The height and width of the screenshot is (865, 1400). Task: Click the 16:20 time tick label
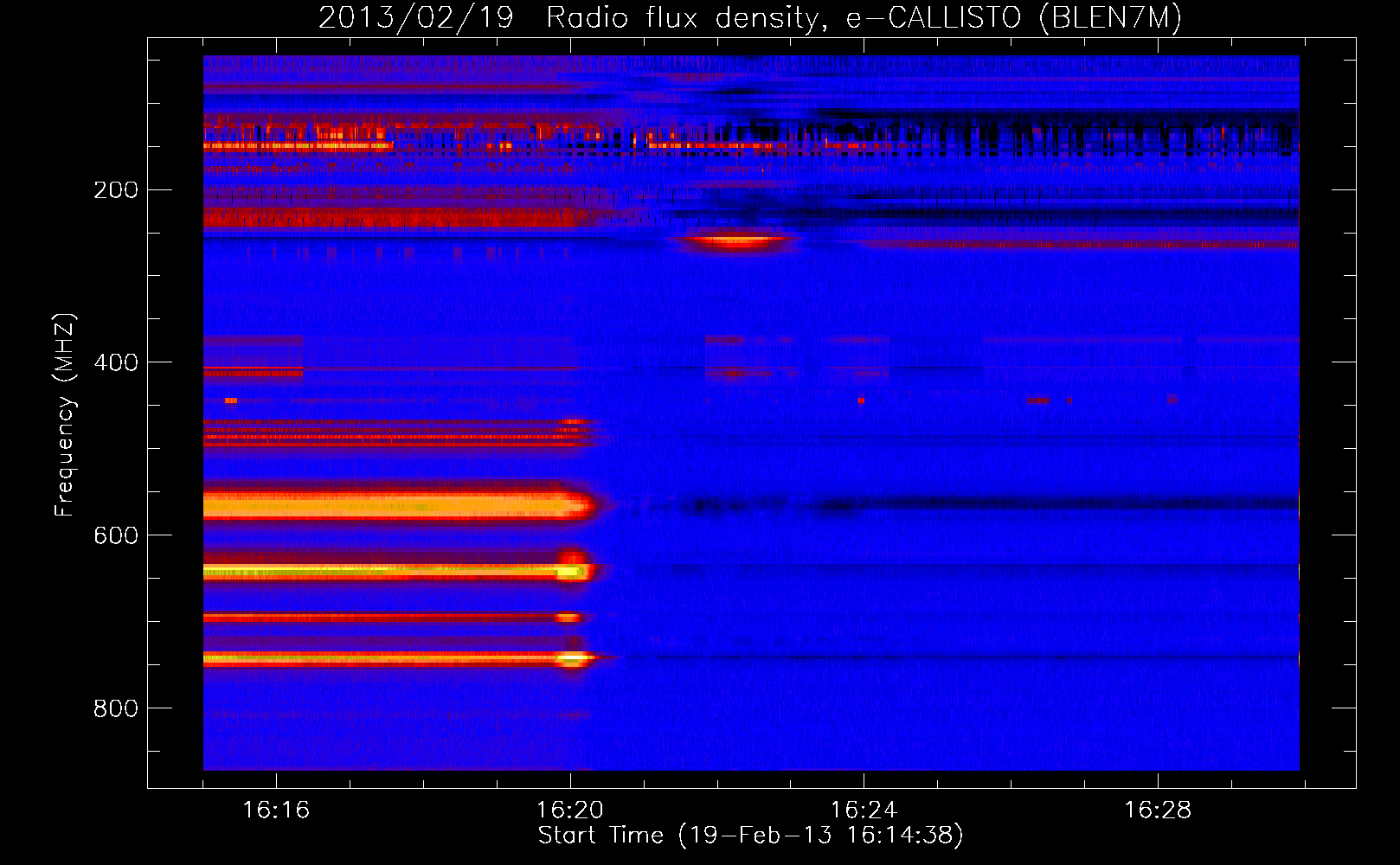click(570, 811)
